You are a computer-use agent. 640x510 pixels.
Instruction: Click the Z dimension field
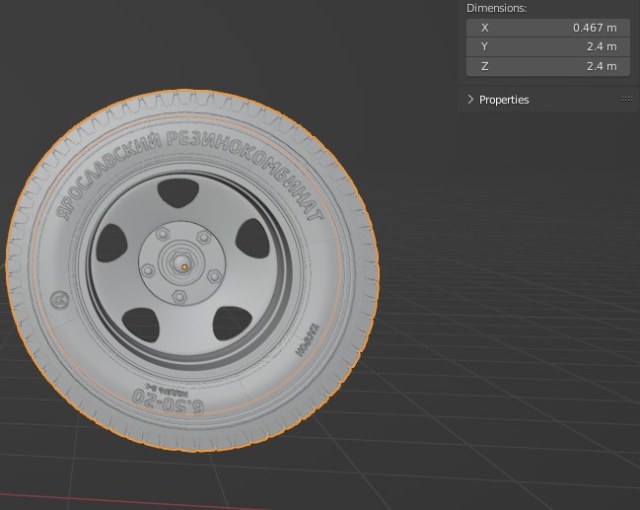tap(548, 66)
